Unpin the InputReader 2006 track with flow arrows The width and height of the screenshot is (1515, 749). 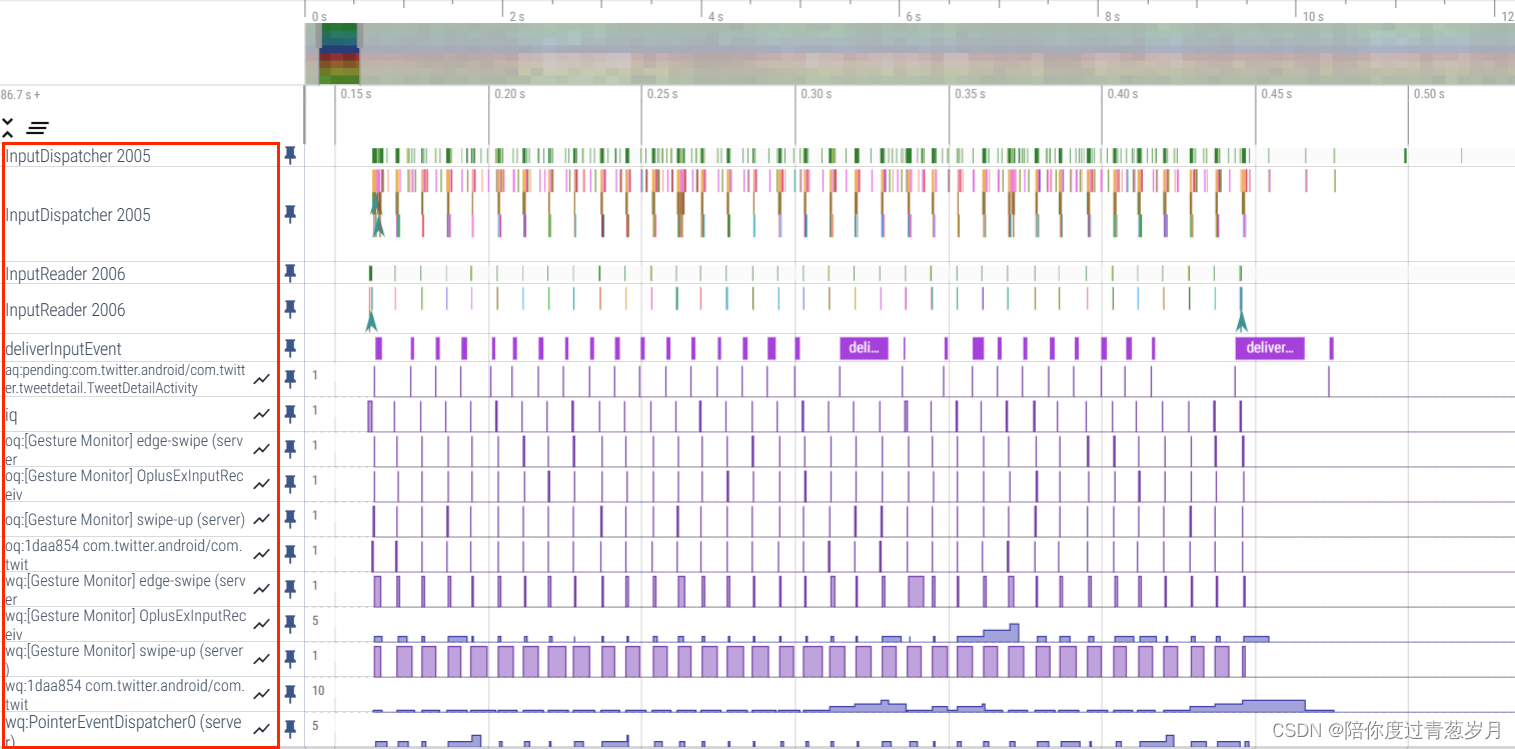[290, 308]
